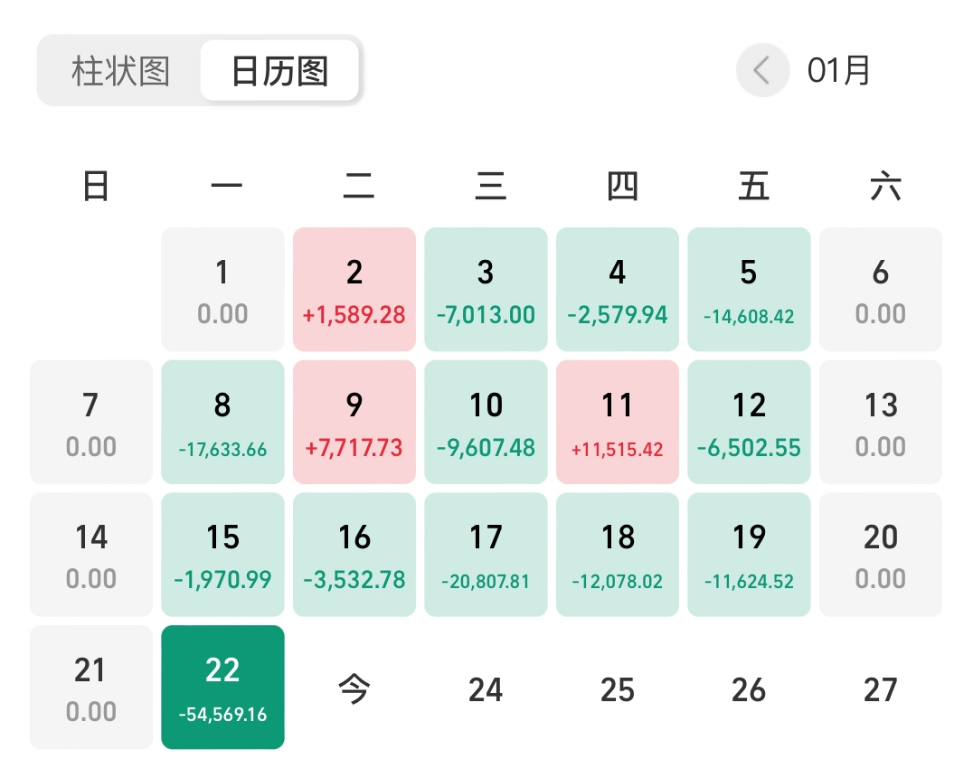
Task: Select day 25 in calendar
Action: [x=617, y=689]
